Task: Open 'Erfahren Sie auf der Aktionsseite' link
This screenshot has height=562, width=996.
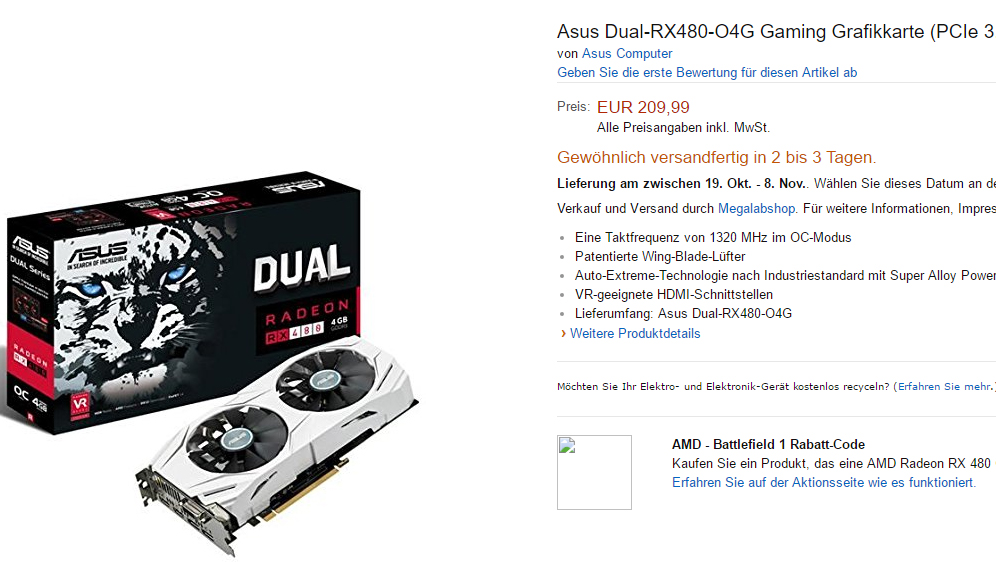Action: [x=824, y=483]
